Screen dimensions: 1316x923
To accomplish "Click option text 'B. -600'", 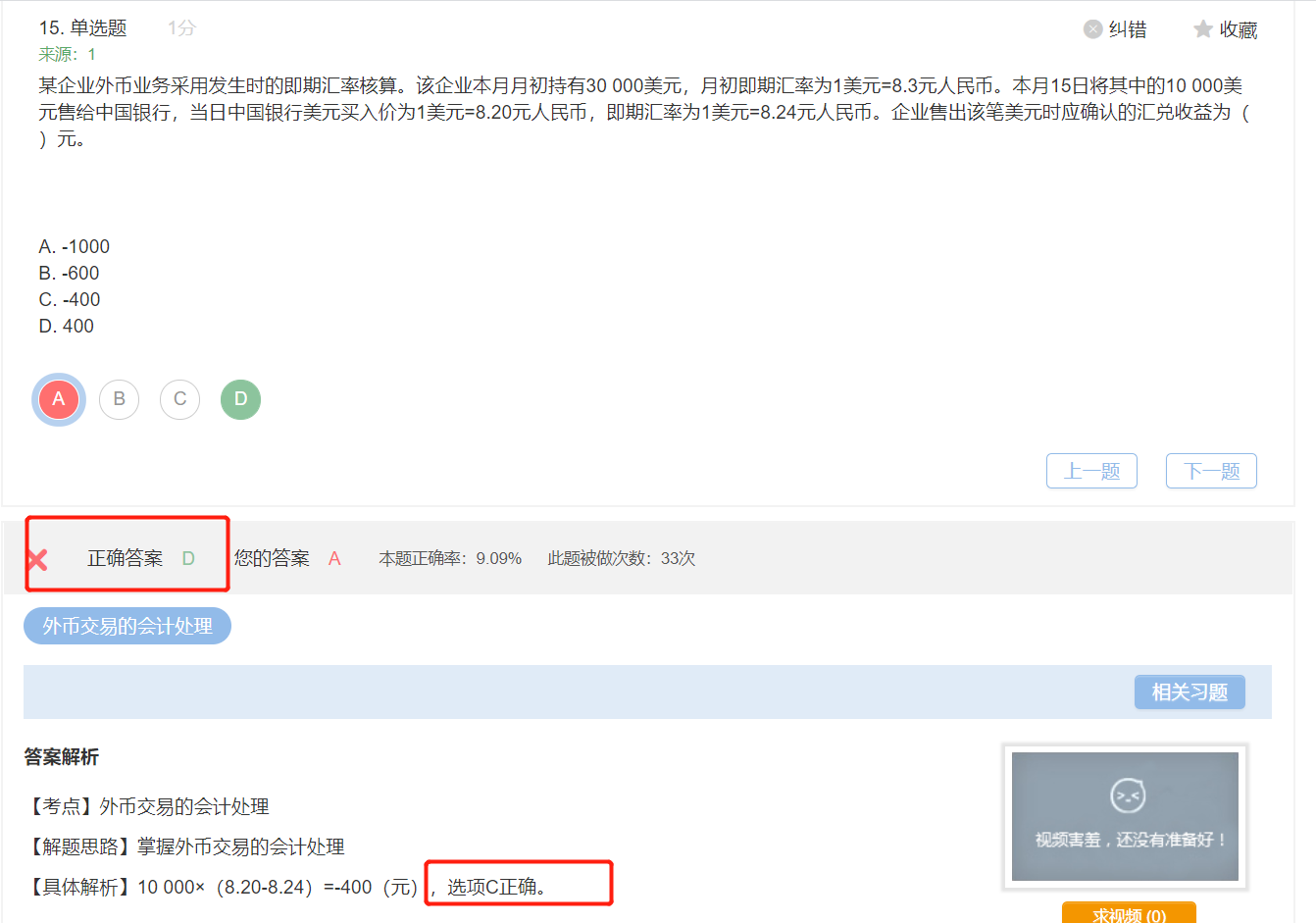I will [70, 273].
